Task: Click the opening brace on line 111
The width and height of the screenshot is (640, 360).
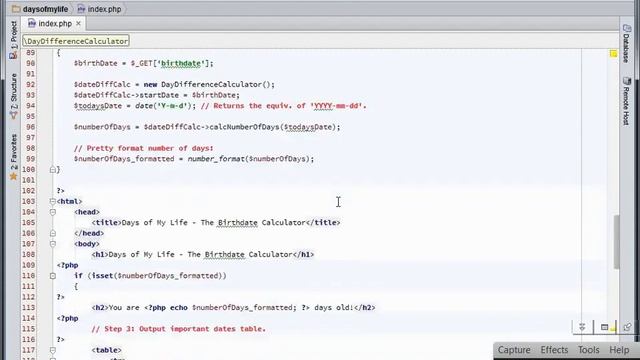Action: point(76,286)
